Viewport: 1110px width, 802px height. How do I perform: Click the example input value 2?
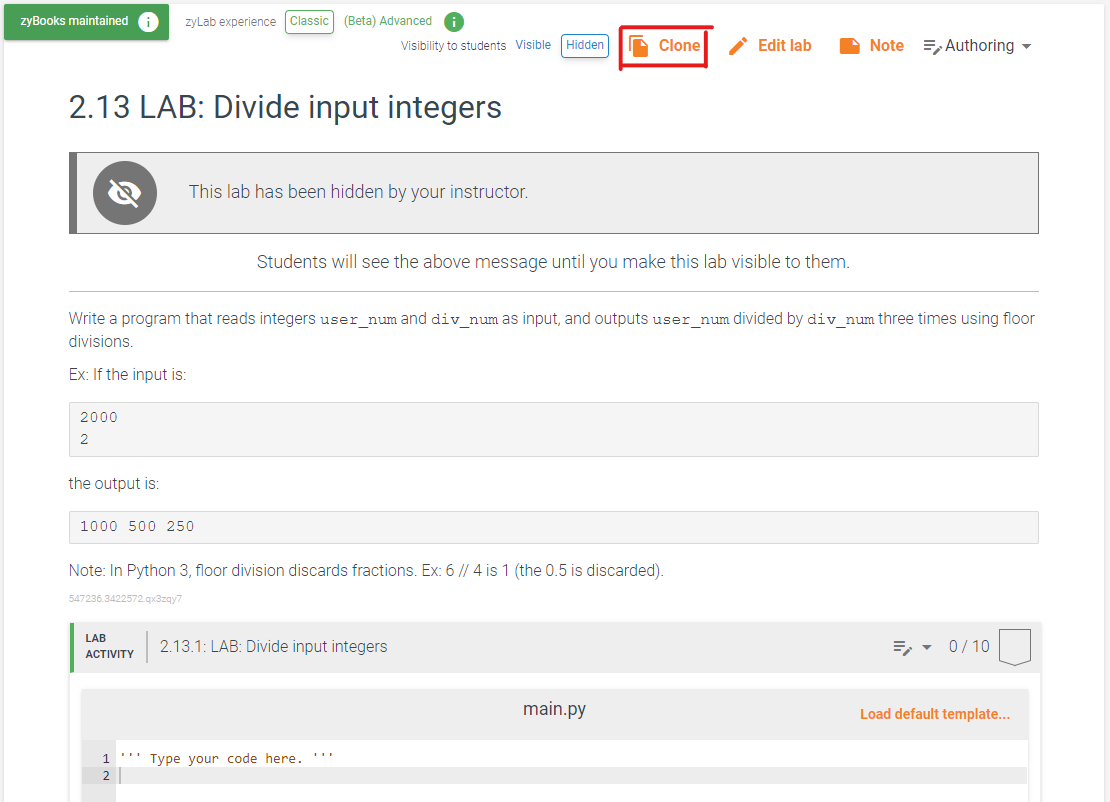coord(84,440)
